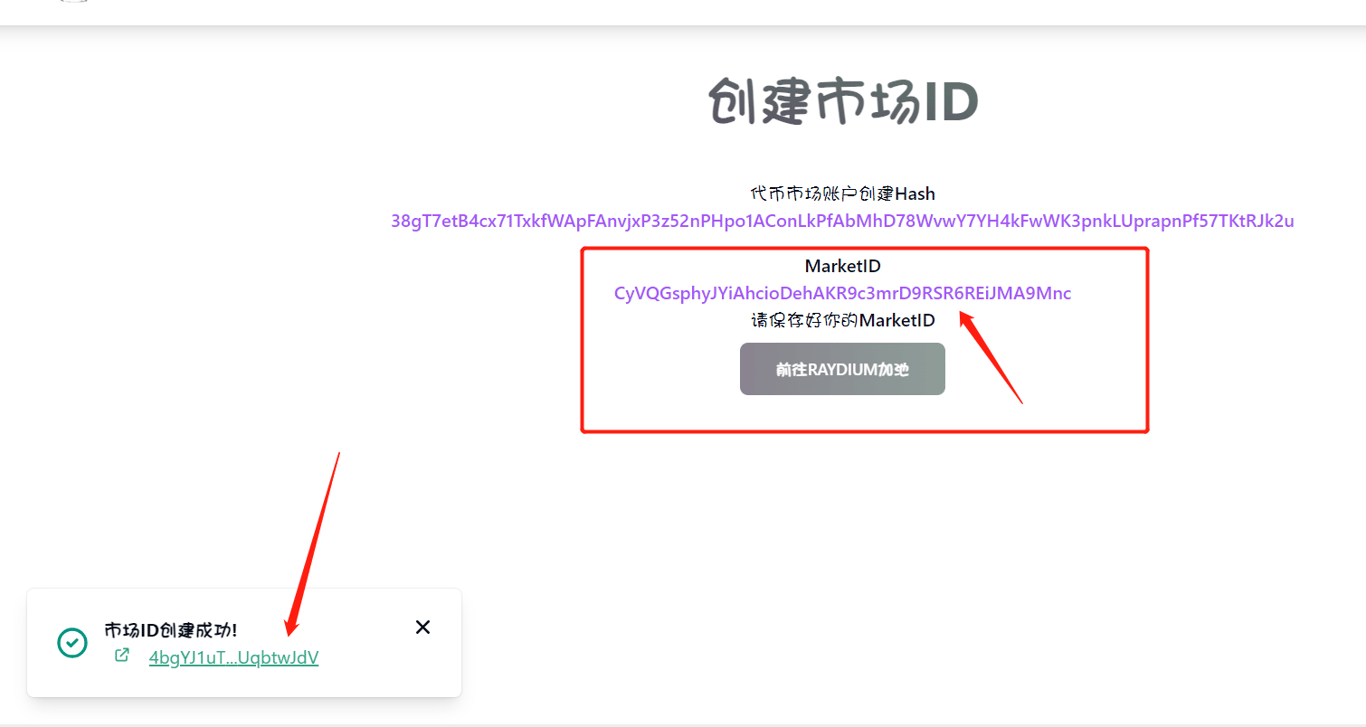Click the partial logo in top header
The width and height of the screenshot is (1366, 727).
74,2
